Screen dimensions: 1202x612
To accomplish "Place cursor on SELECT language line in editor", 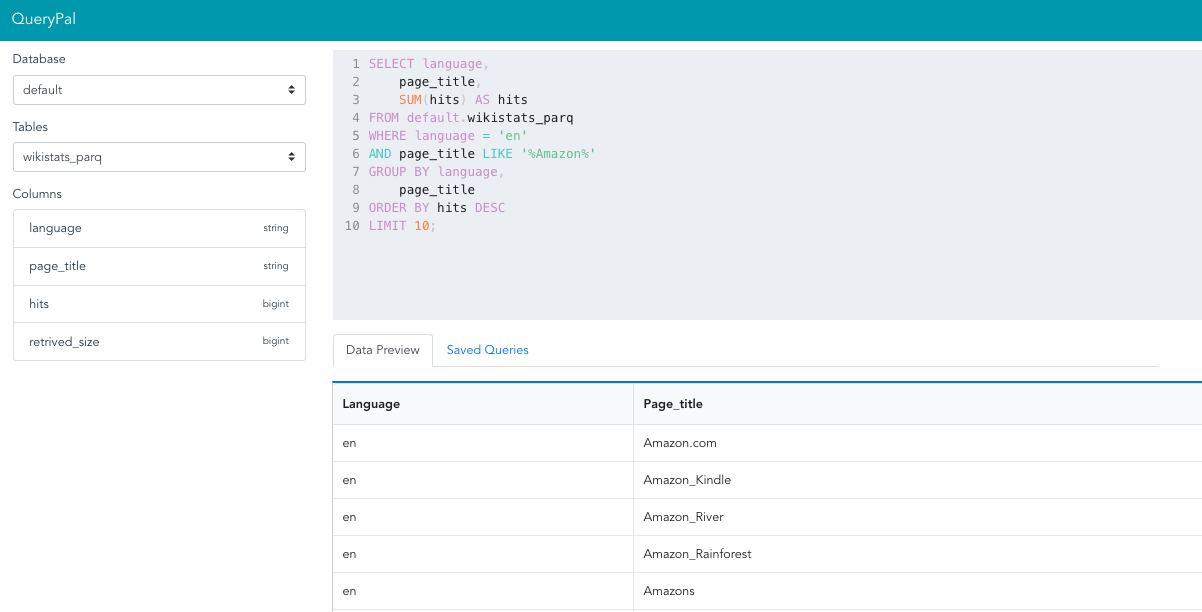I will click(429, 64).
